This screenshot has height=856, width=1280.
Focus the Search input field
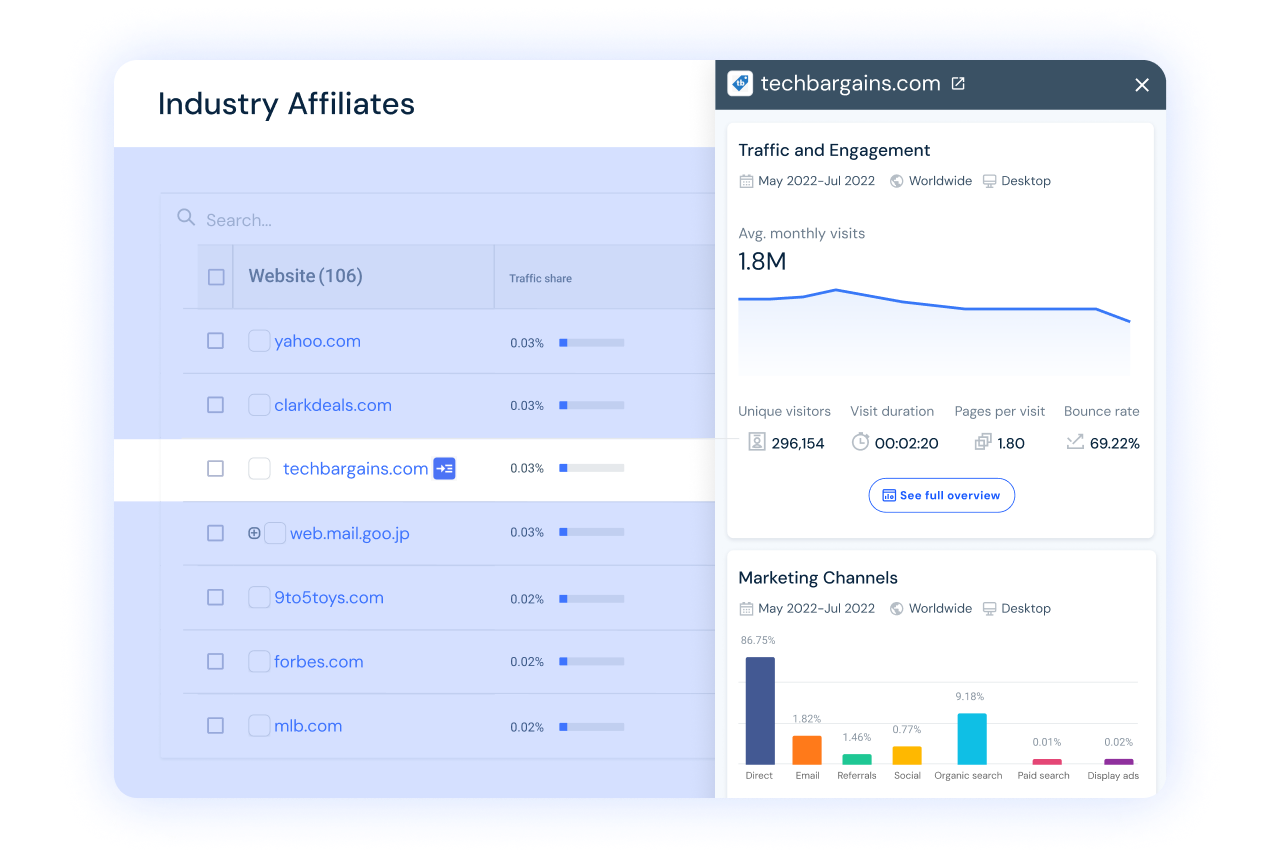click(x=440, y=219)
